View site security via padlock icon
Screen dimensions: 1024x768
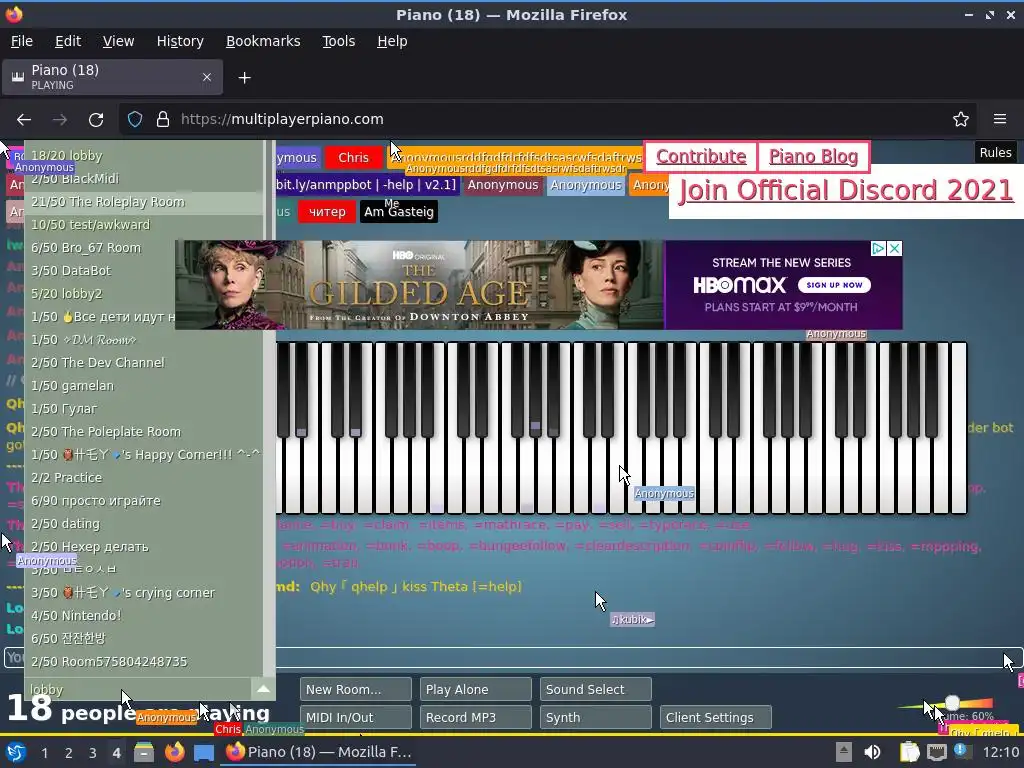click(x=163, y=120)
